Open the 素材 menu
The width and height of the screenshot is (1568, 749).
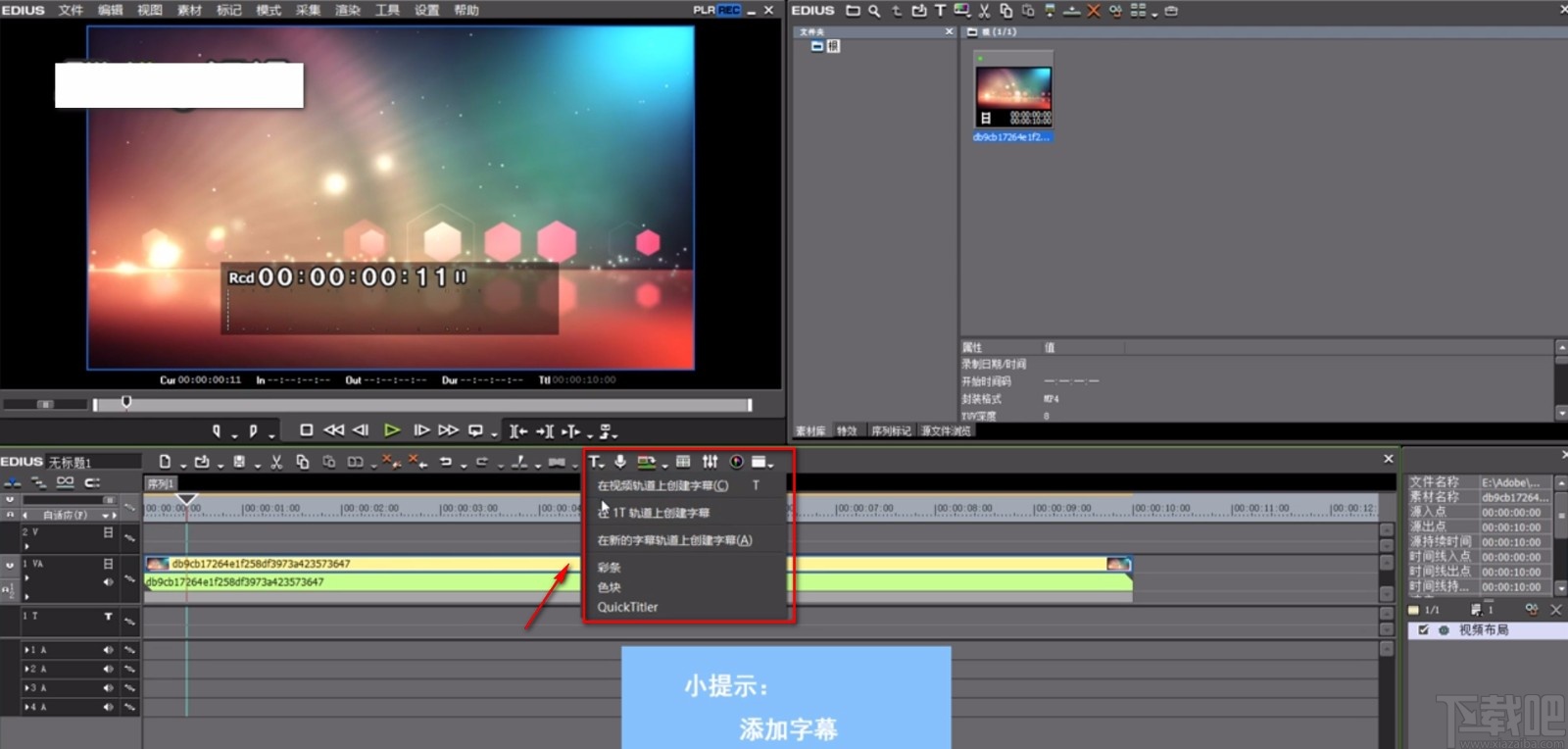(x=189, y=10)
